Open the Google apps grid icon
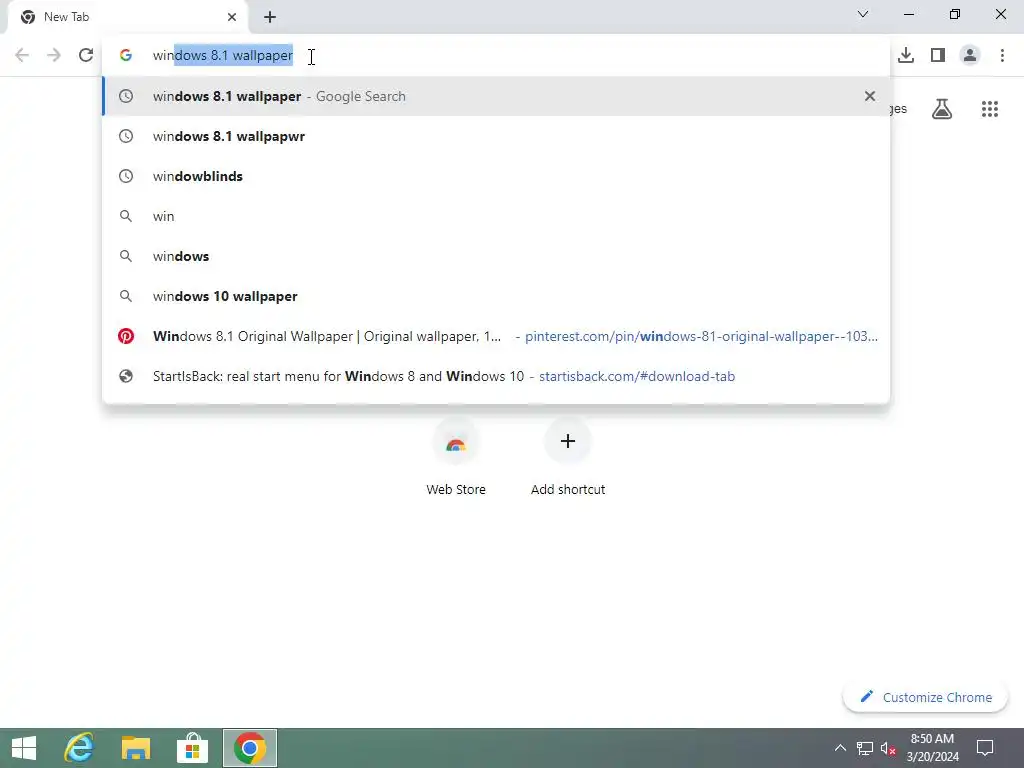The image size is (1024, 768). click(x=990, y=108)
